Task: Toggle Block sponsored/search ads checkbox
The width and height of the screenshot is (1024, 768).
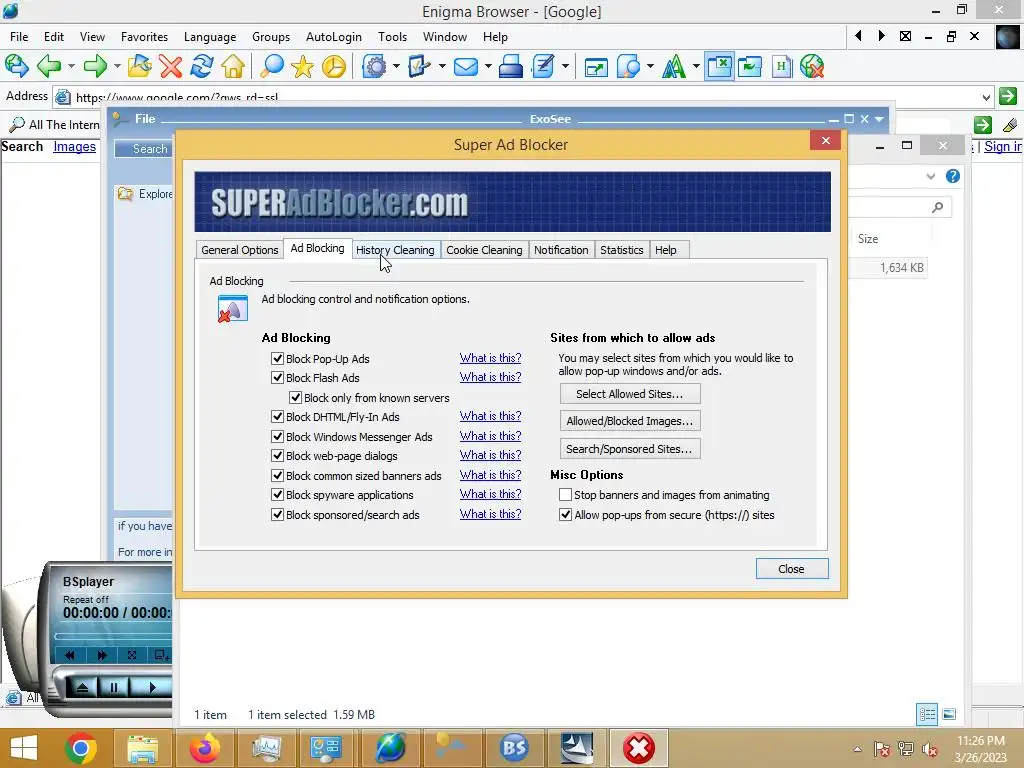Action: pos(277,515)
